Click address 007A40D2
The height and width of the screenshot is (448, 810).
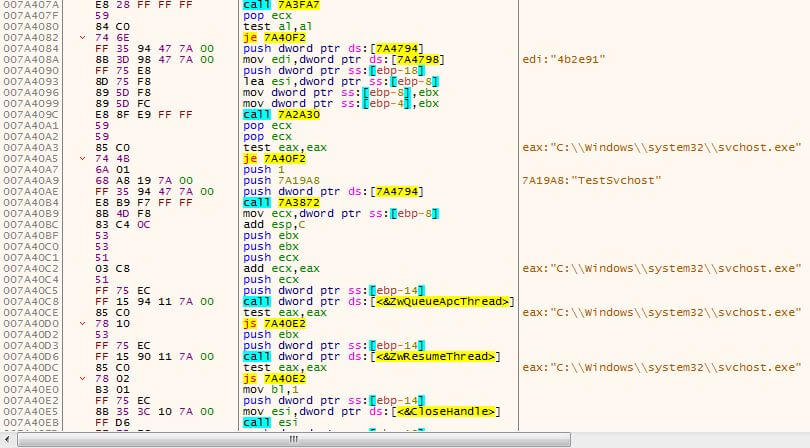tap(31, 334)
